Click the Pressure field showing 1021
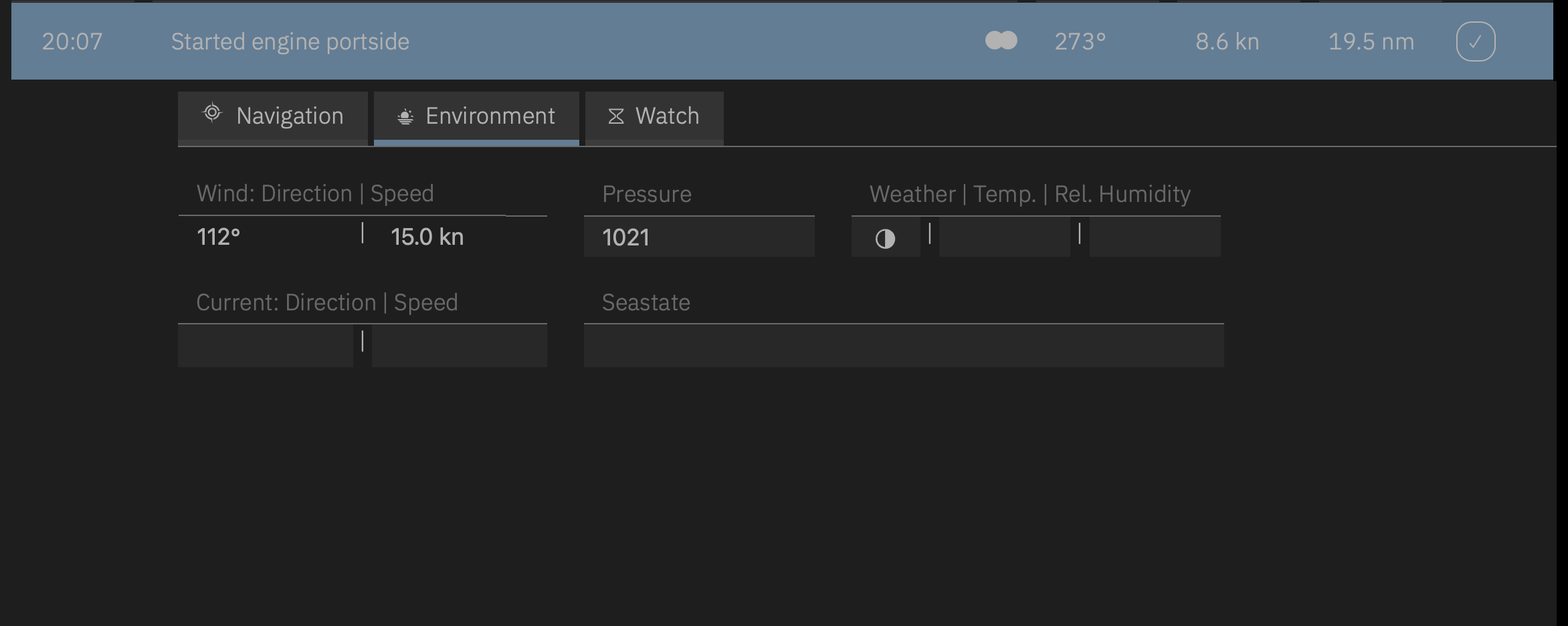Viewport: 1568px width, 626px height. click(x=699, y=237)
